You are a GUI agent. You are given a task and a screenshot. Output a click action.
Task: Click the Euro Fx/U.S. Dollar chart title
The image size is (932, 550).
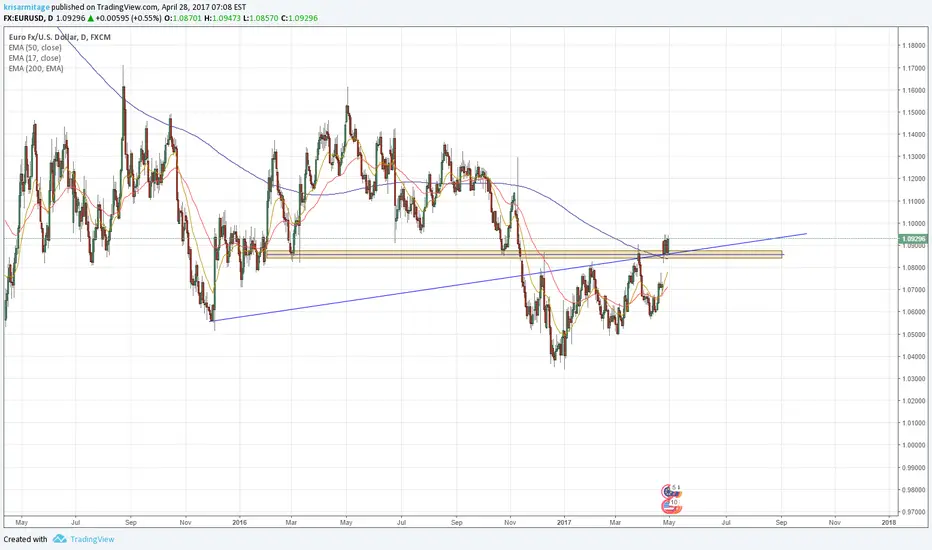59,37
